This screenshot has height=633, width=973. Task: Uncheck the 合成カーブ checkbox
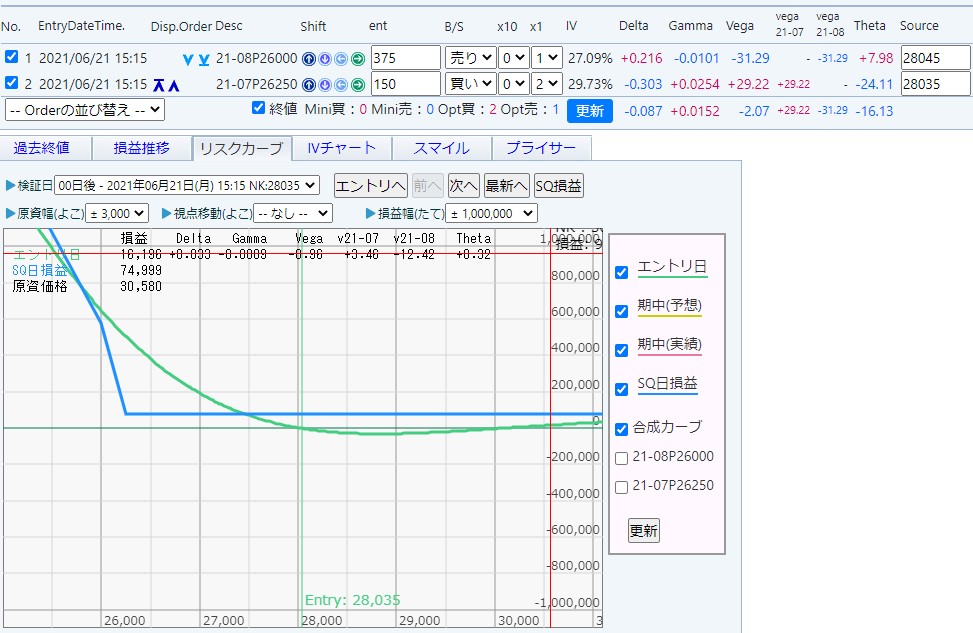coord(621,429)
